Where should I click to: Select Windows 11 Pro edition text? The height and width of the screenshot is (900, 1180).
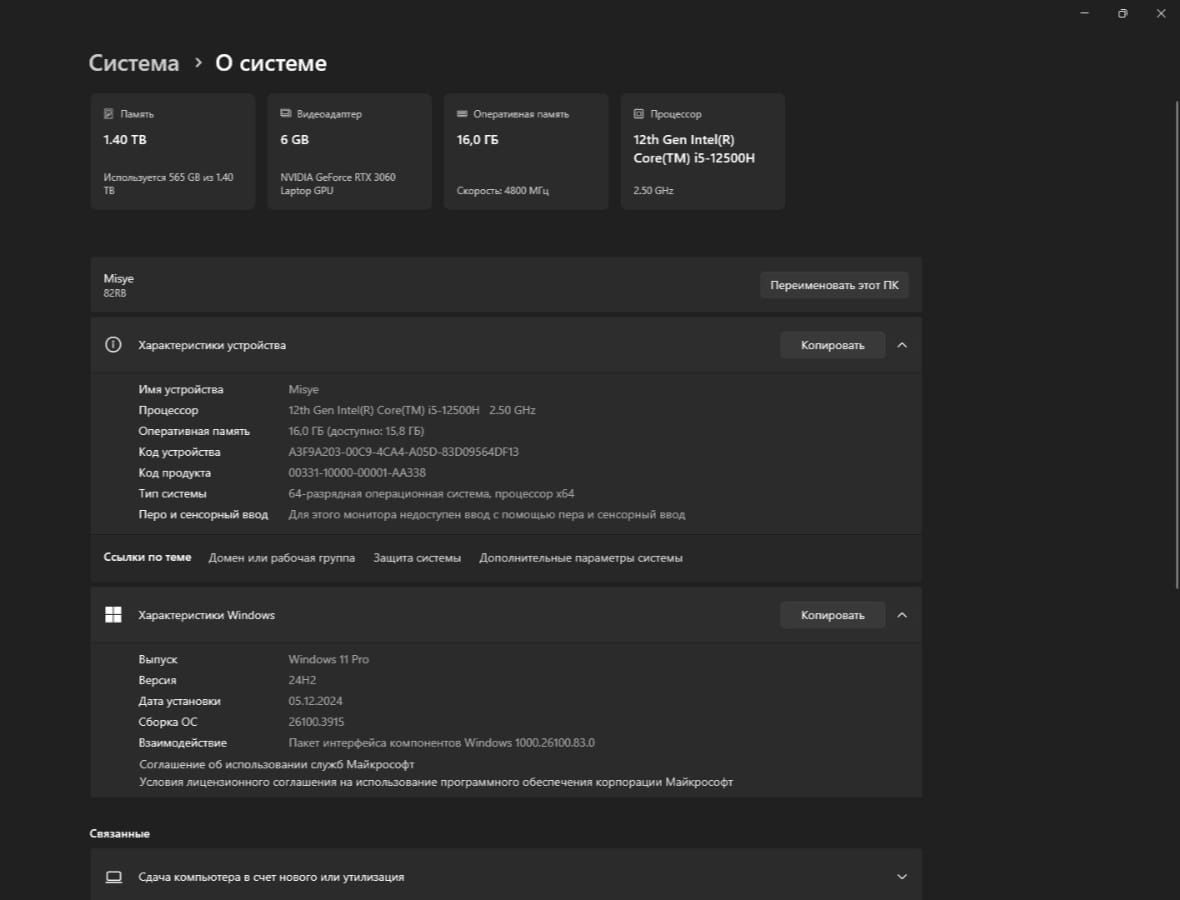pos(328,659)
